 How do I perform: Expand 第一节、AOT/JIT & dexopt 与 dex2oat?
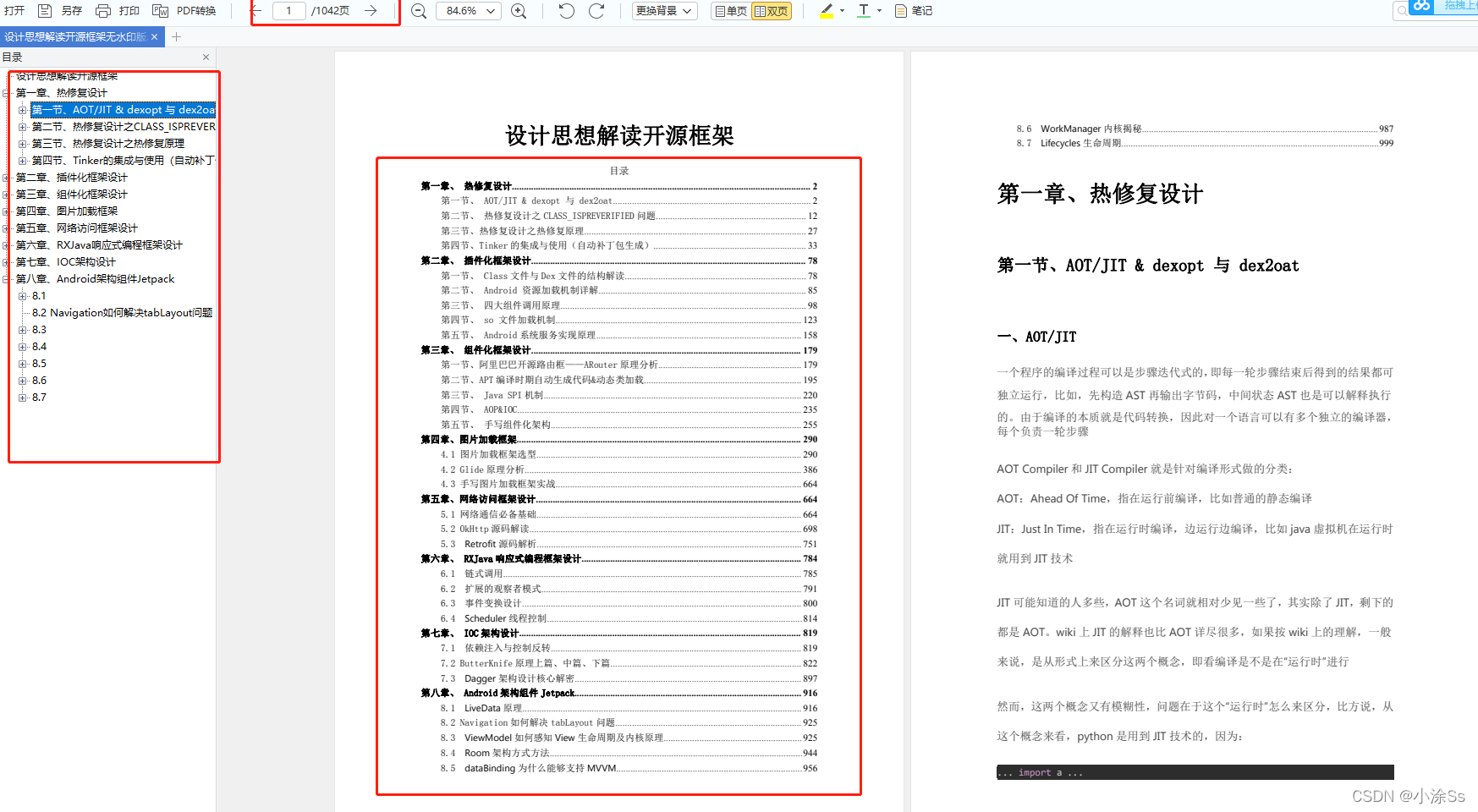pos(22,109)
